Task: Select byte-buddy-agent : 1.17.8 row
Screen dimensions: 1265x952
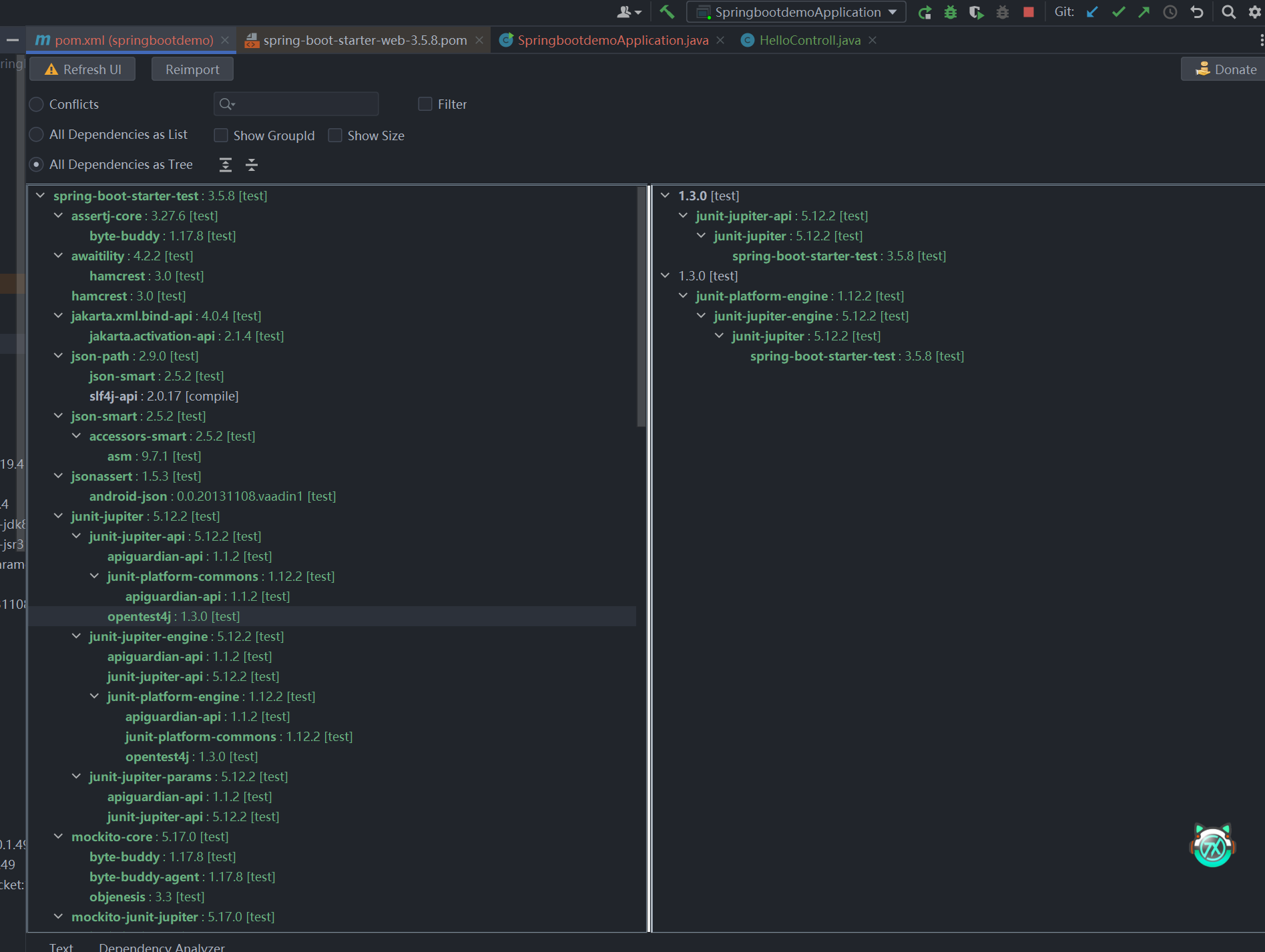Action: click(182, 877)
